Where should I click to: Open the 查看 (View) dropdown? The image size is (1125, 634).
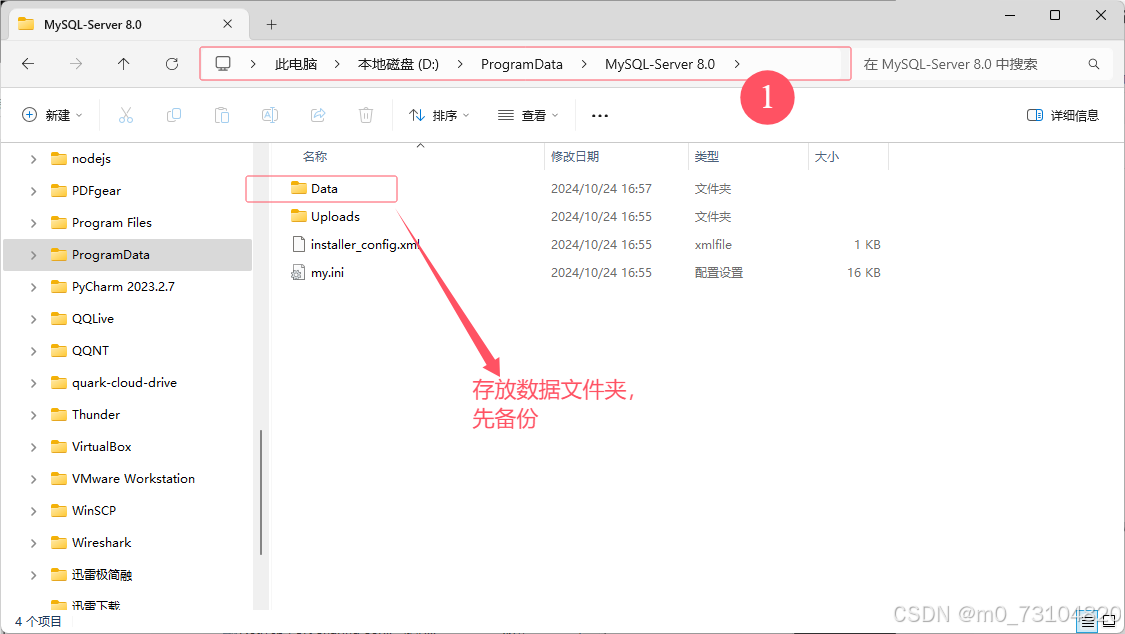528,115
